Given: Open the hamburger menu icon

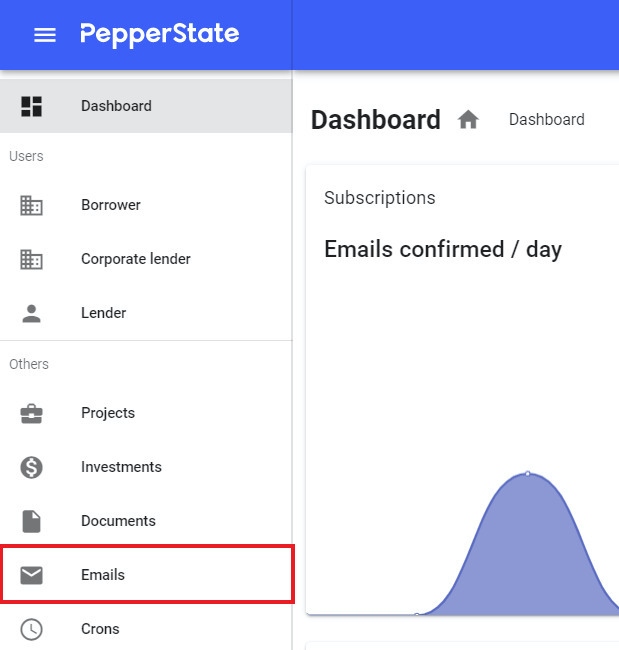Looking at the screenshot, I should [45, 35].
